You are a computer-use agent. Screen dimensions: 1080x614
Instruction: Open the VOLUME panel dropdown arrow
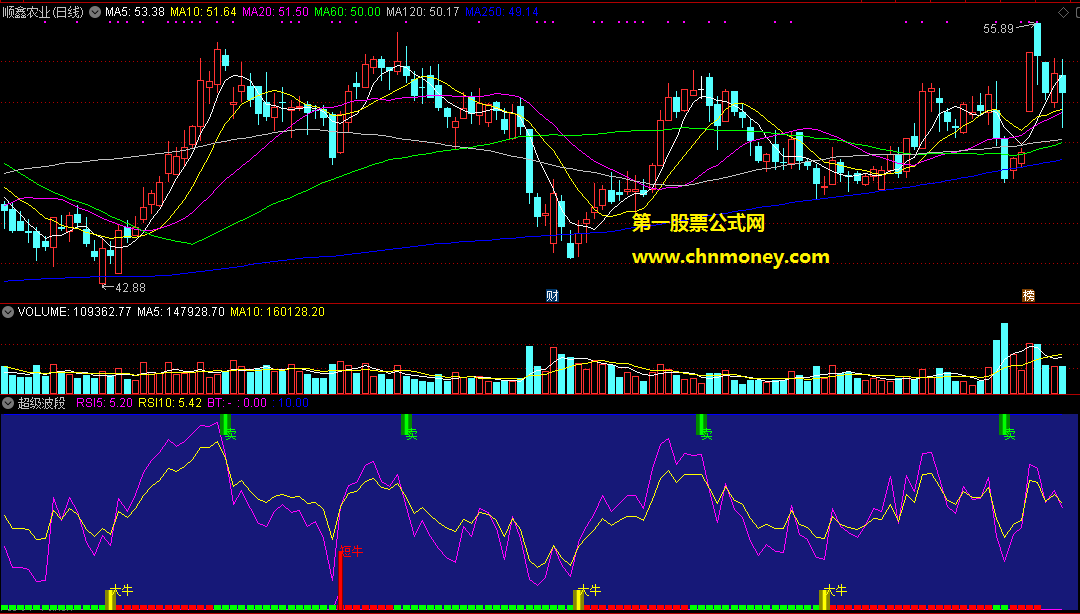click(x=8, y=312)
